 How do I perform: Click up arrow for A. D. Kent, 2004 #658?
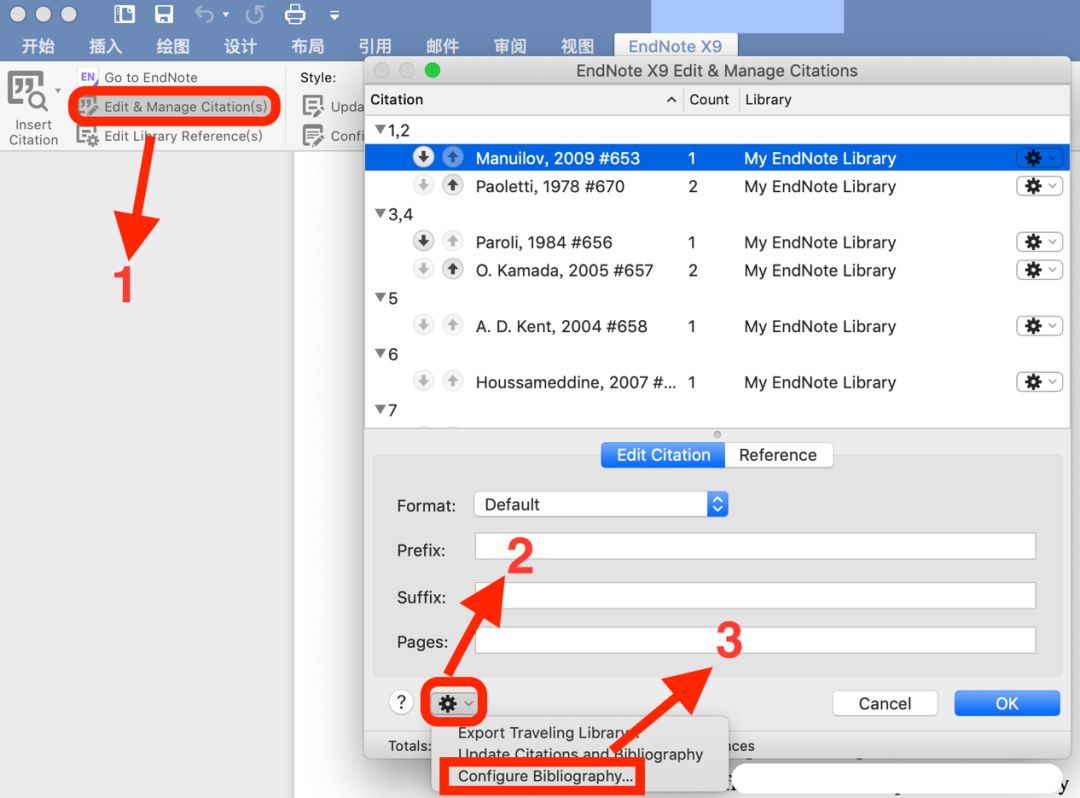click(453, 325)
